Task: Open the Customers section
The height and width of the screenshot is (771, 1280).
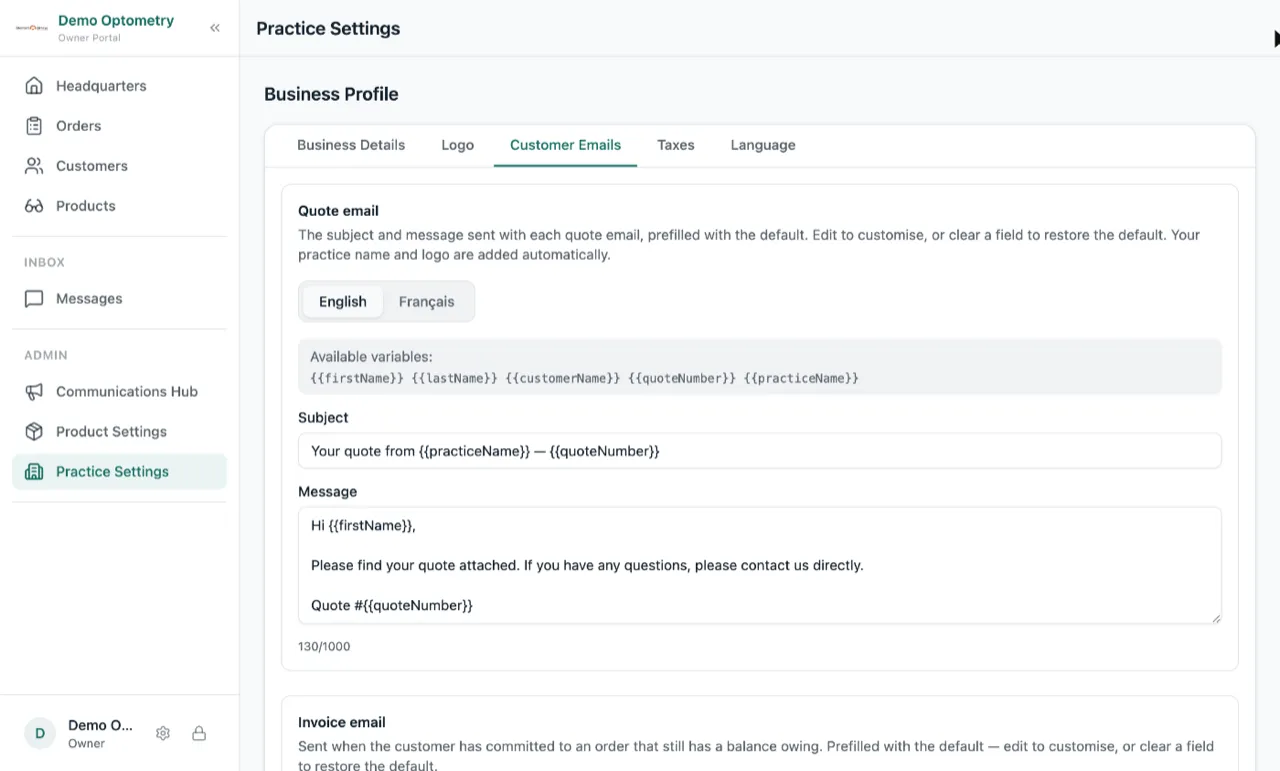Action: (x=119, y=166)
